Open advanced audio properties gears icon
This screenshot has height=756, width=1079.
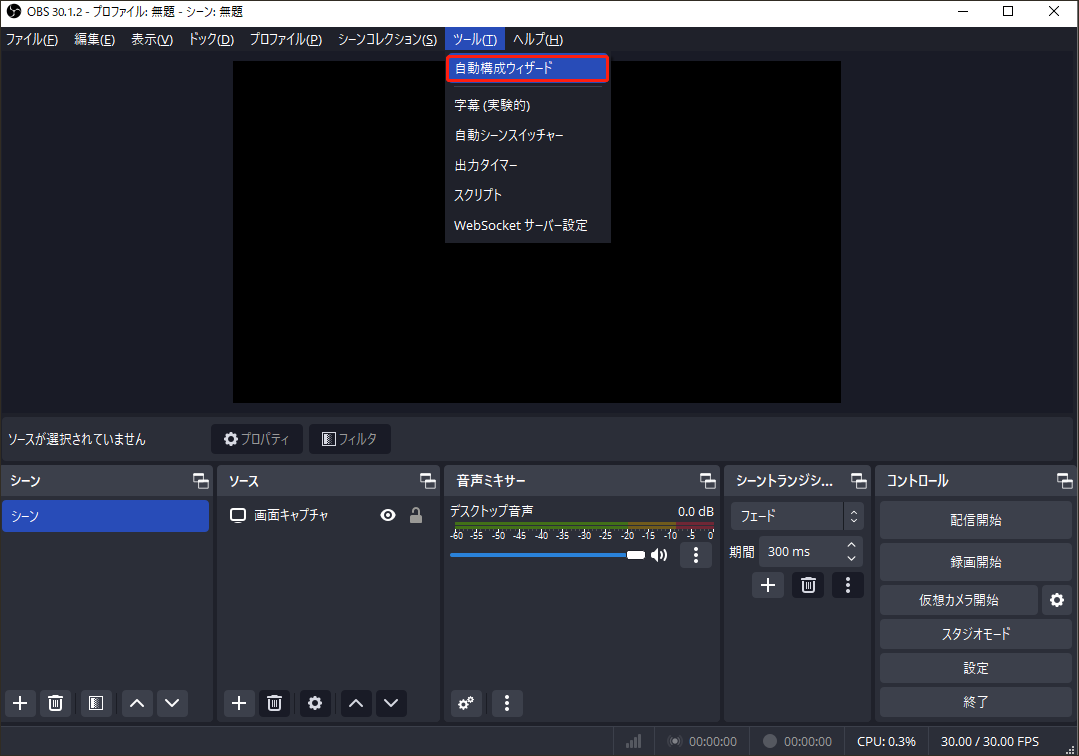tap(466, 703)
